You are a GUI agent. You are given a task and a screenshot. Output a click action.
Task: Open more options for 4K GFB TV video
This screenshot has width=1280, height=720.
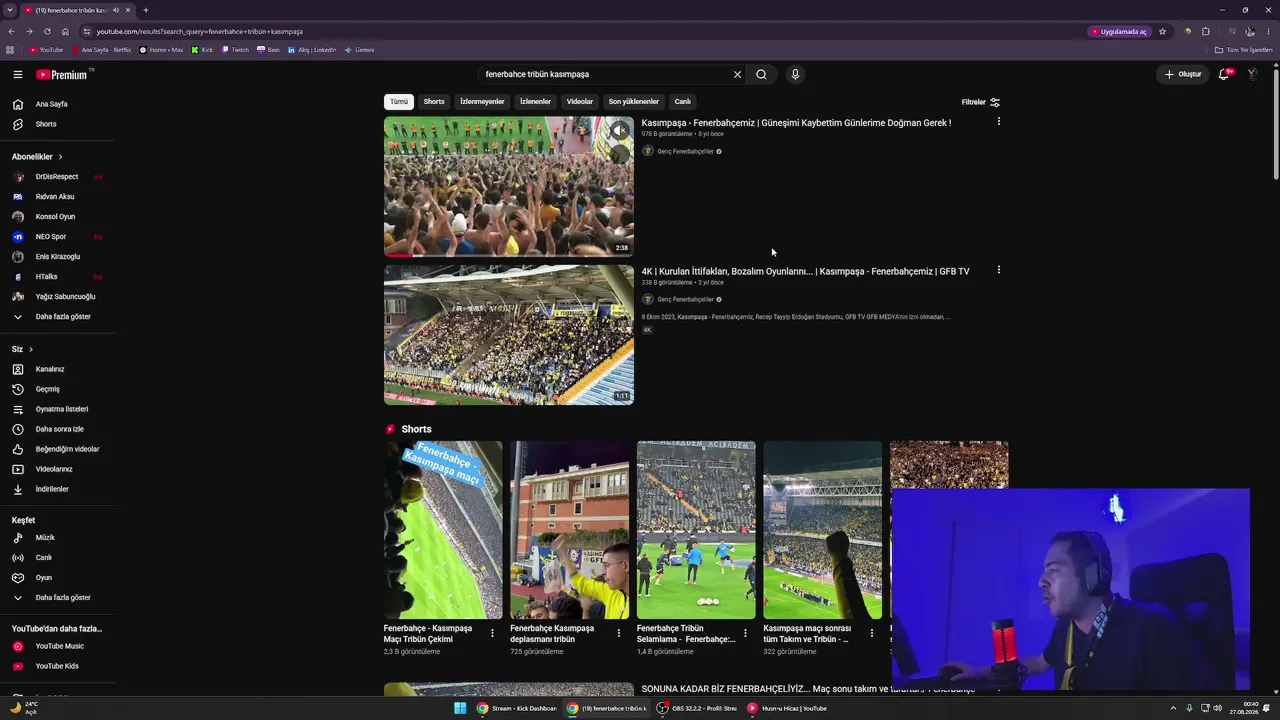tap(998, 270)
